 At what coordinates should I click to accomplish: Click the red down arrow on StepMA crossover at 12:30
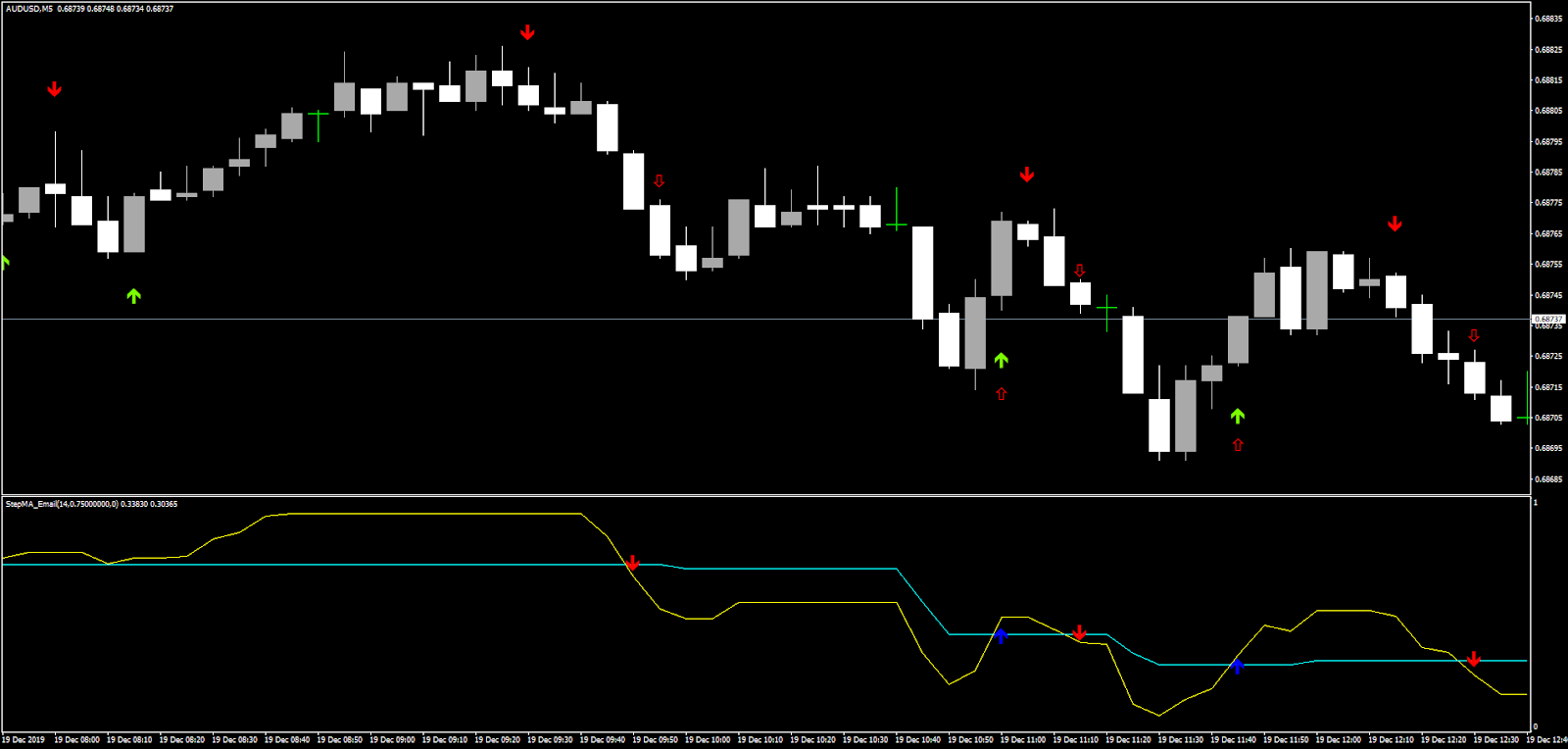[1473, 659]
